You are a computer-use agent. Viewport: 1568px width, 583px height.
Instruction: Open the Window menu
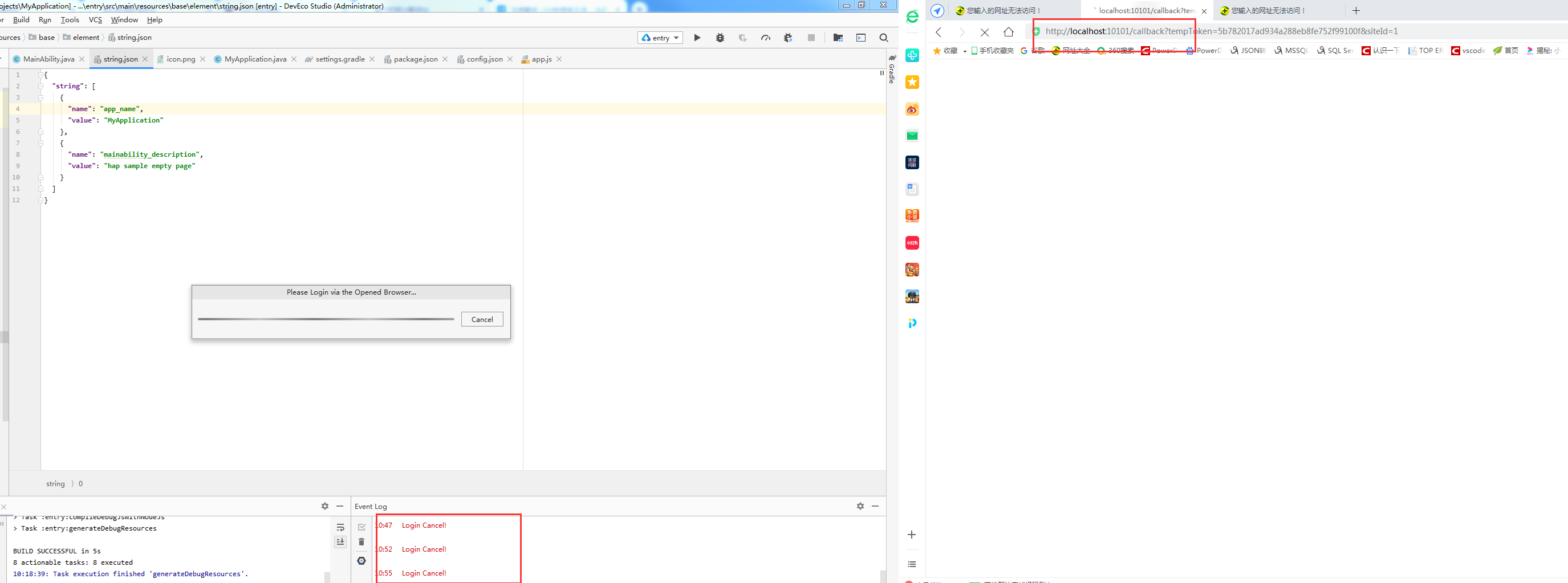pyautogui.click(x=124, y=19)
